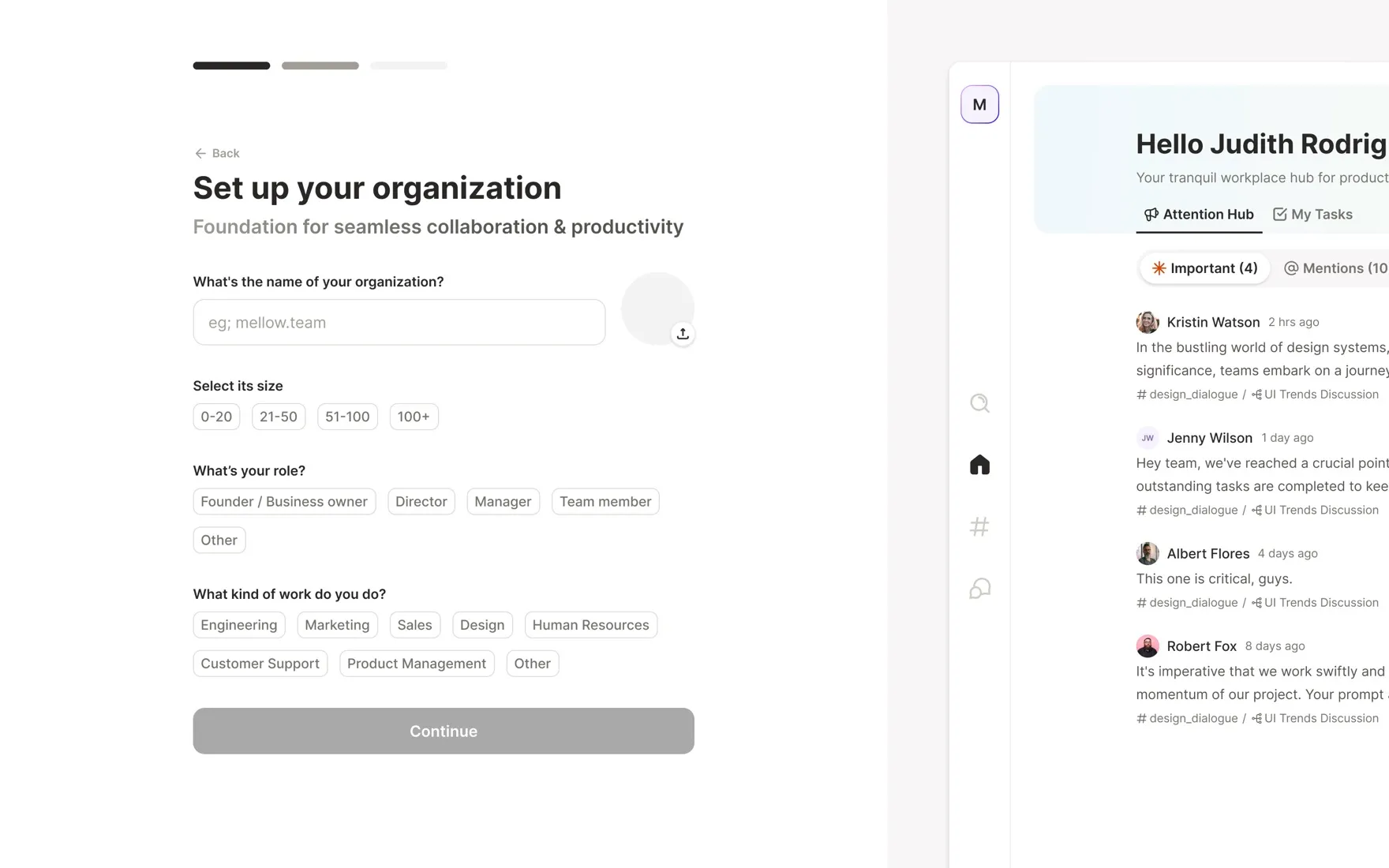Open Albert Flores's design_dialogue channel link
The height and width of the screenshot is (868, 1389).
1187,603
